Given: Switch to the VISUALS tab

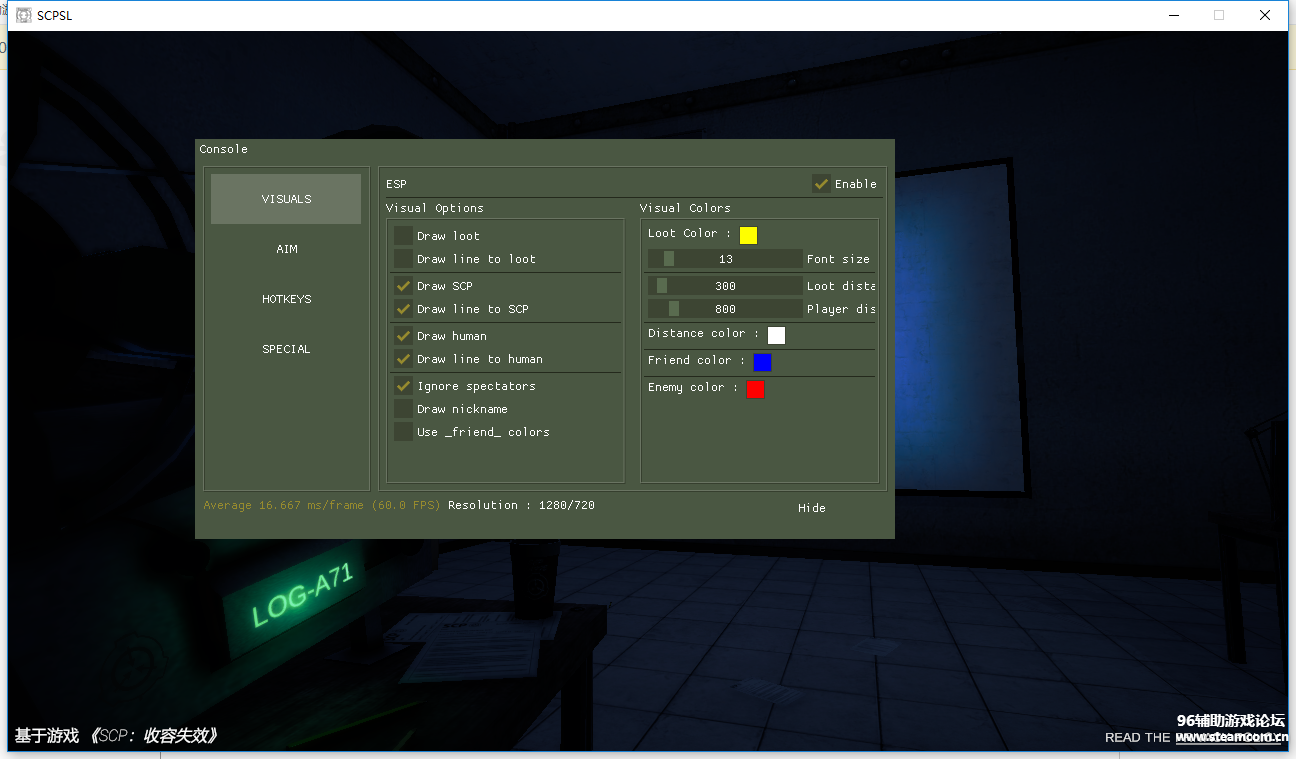Looking at the screenshot, I should click(286, 199).
